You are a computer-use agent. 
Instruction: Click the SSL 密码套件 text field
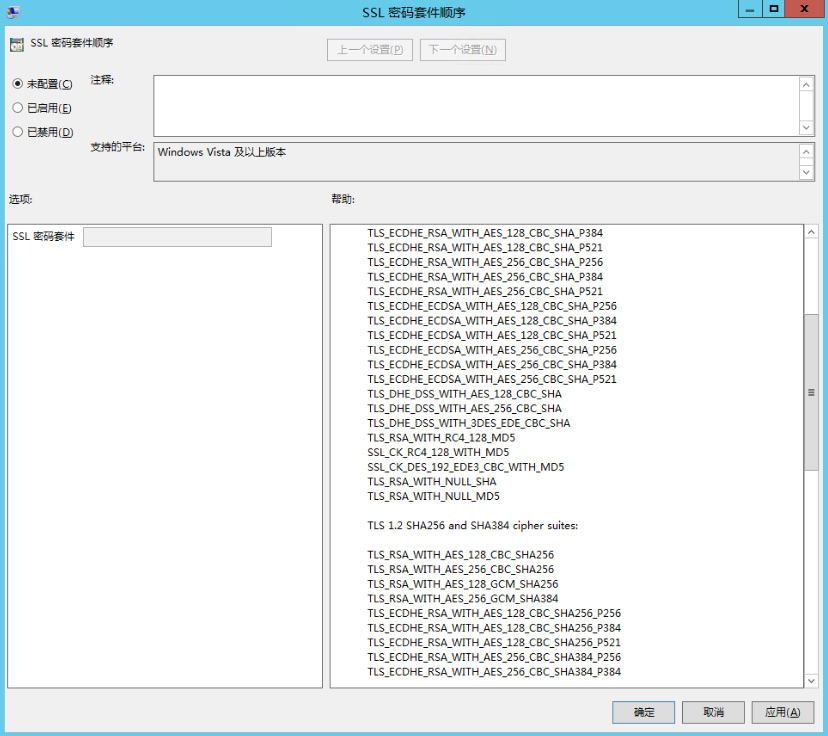click(x=177, y=237)
